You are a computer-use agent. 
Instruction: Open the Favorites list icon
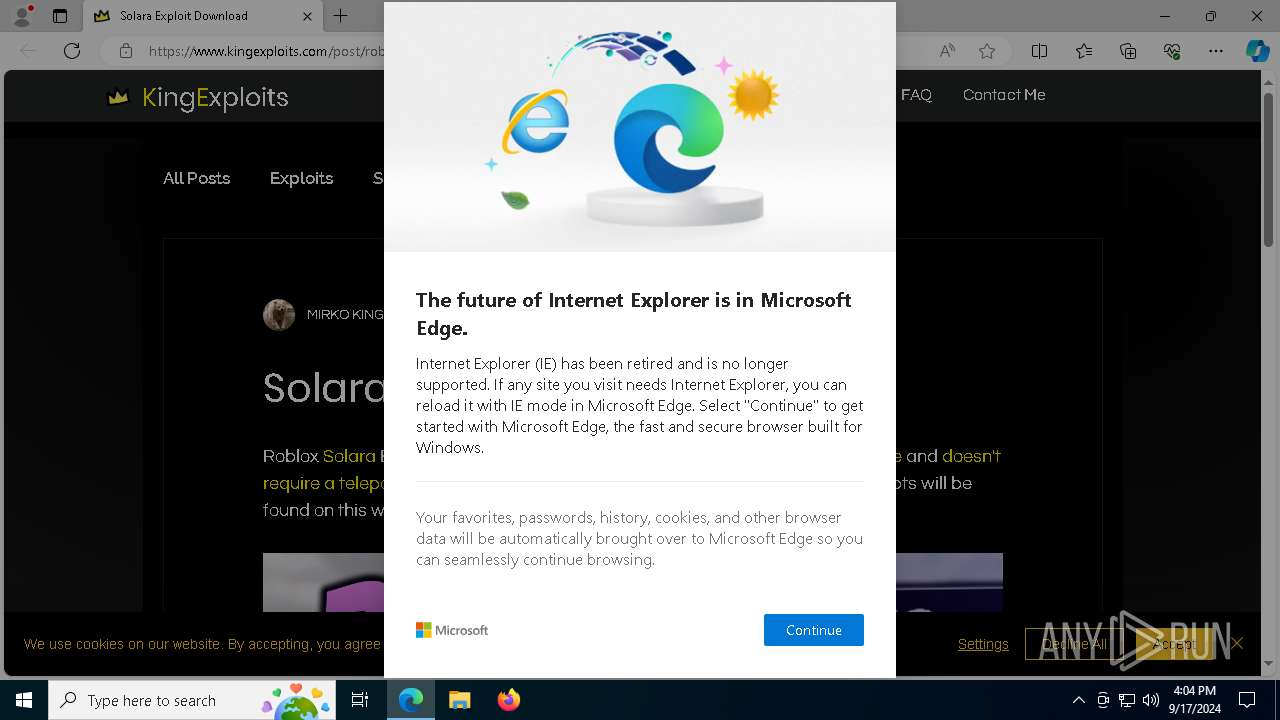coord(1084,51)
